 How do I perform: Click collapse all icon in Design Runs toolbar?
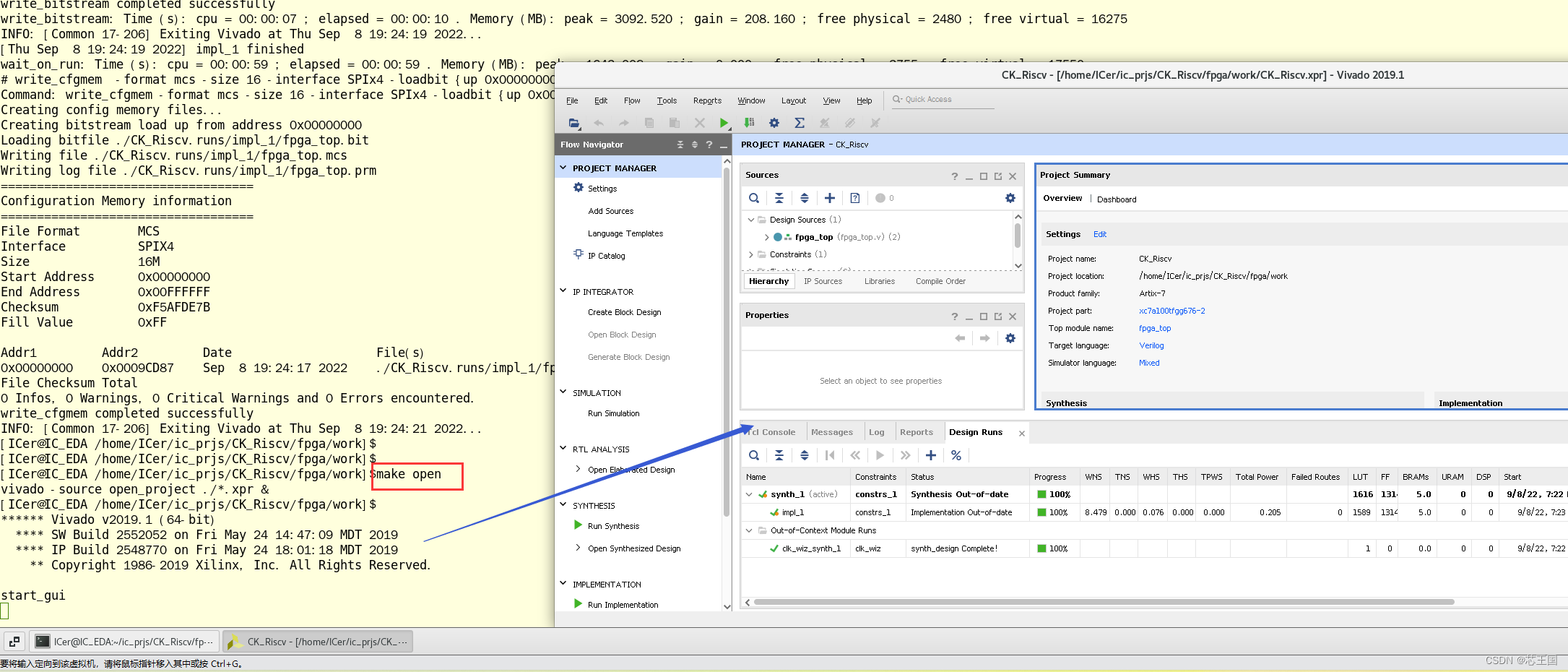click(779, 455)
